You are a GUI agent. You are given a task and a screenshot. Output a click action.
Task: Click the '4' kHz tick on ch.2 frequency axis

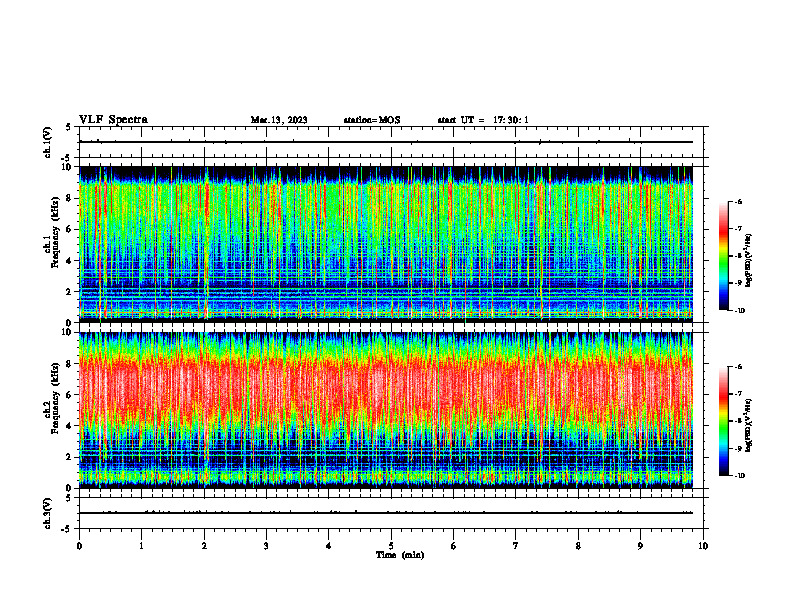[x=69, y=426]
